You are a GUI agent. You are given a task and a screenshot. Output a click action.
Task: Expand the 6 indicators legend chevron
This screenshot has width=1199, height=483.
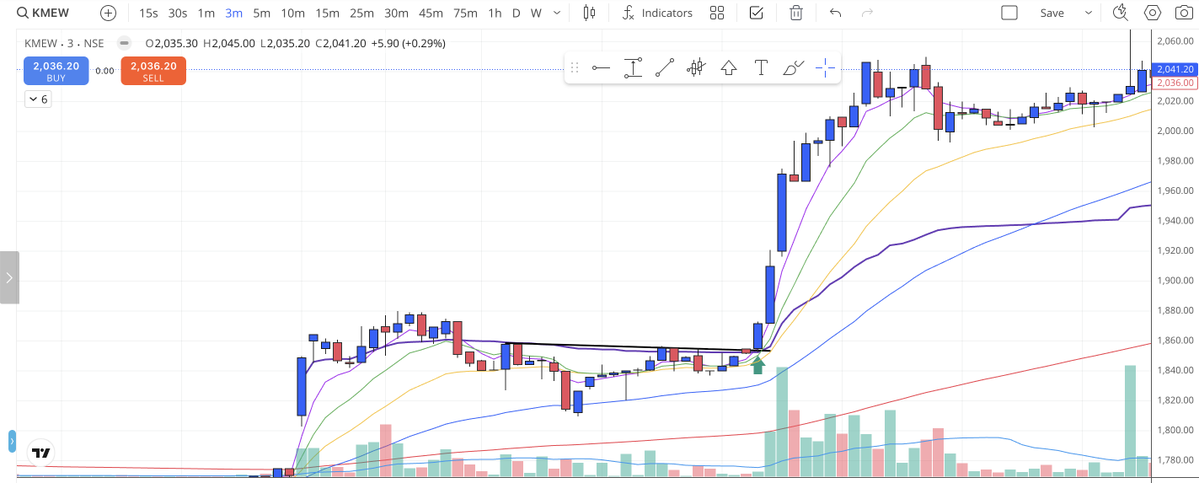(37, 99)
